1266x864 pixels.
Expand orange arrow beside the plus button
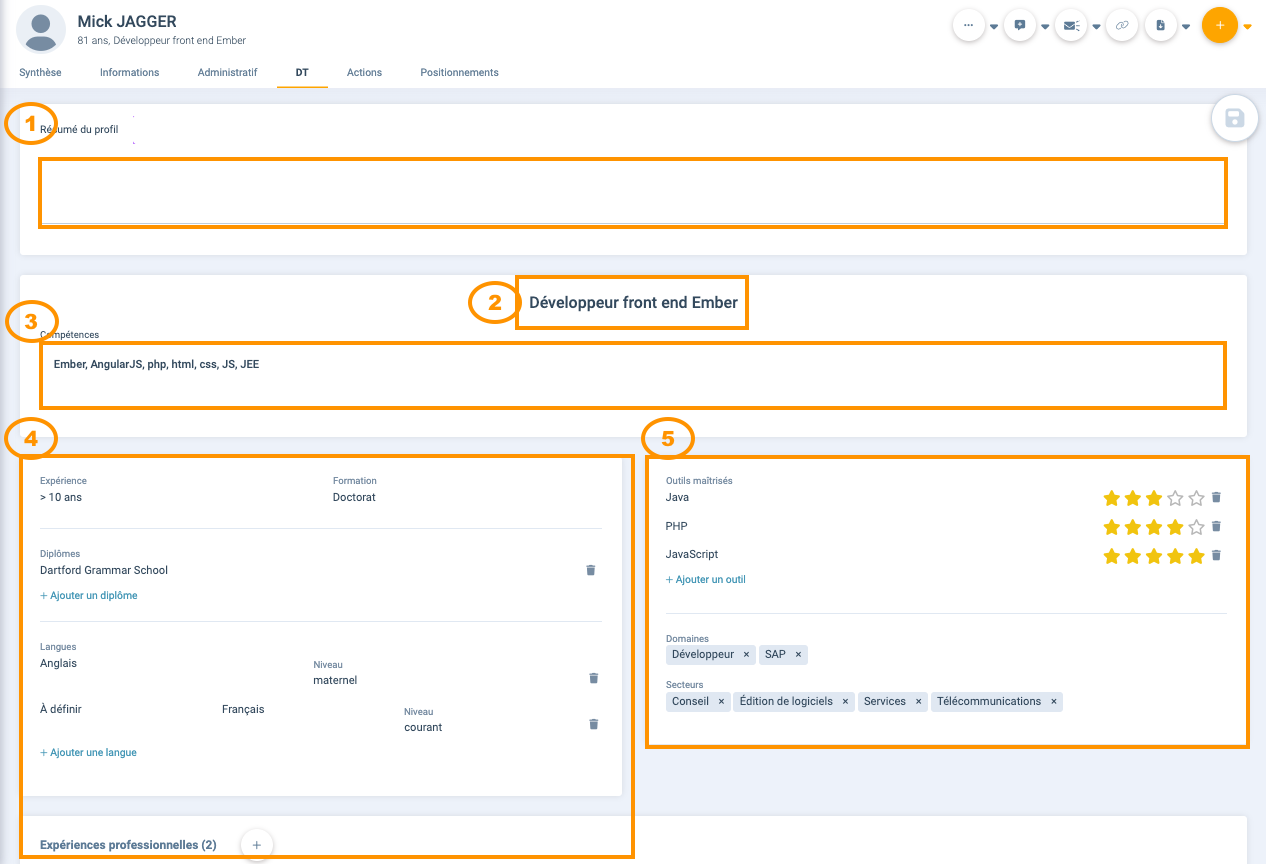1247,27
